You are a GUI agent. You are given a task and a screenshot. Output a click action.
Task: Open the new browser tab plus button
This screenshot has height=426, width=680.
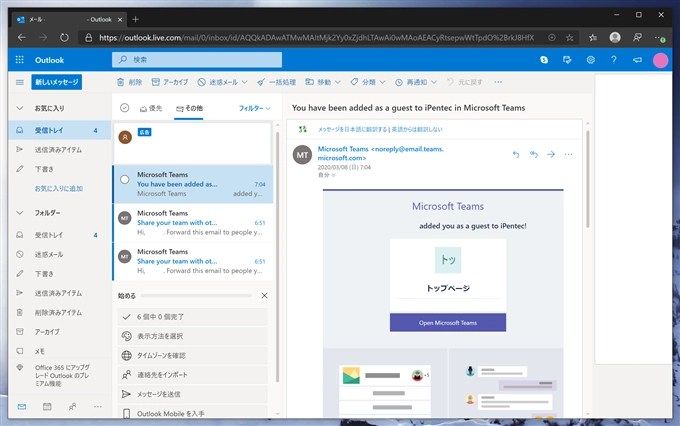[x=135, y=19]
